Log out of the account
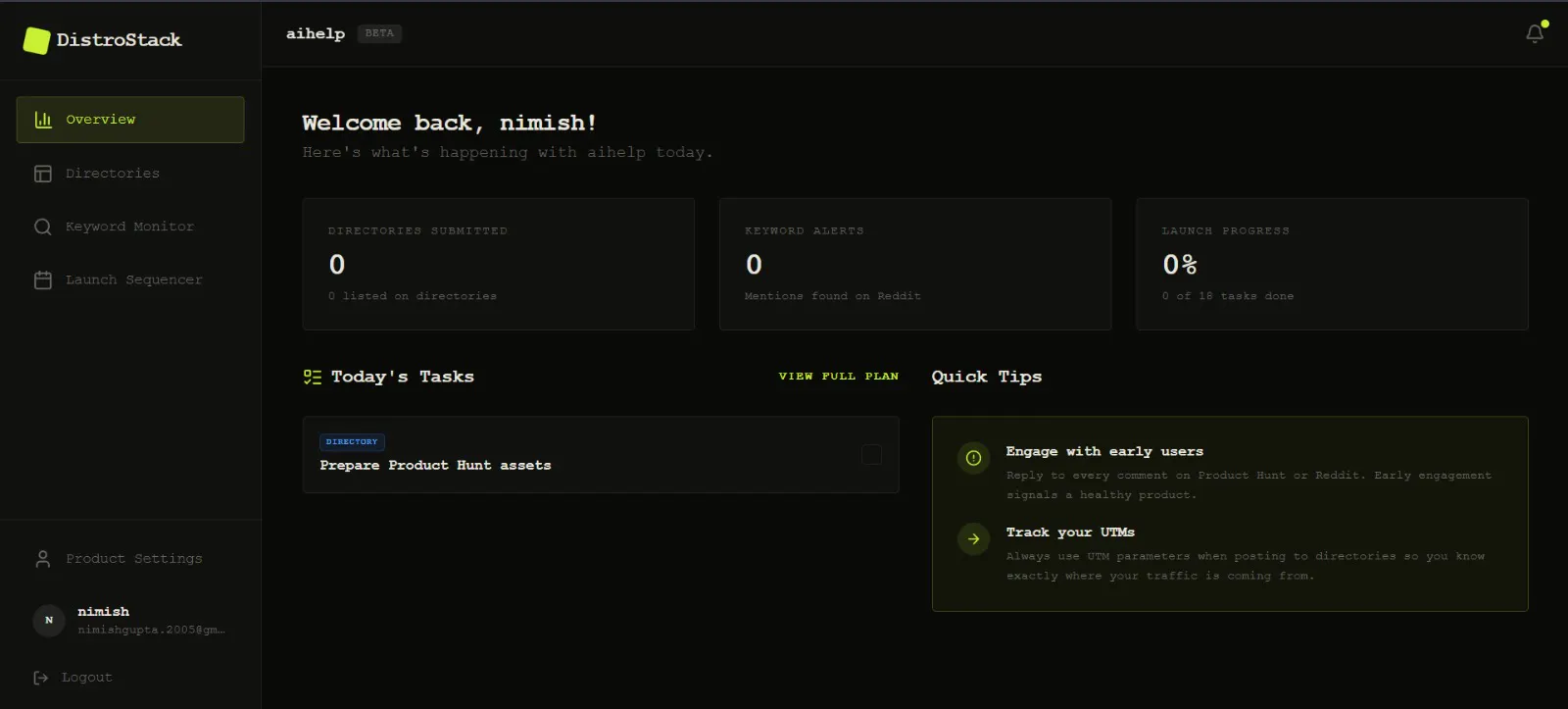Image resolution: width=1568 pixels, height=709 pixels. tap(73, 678)
